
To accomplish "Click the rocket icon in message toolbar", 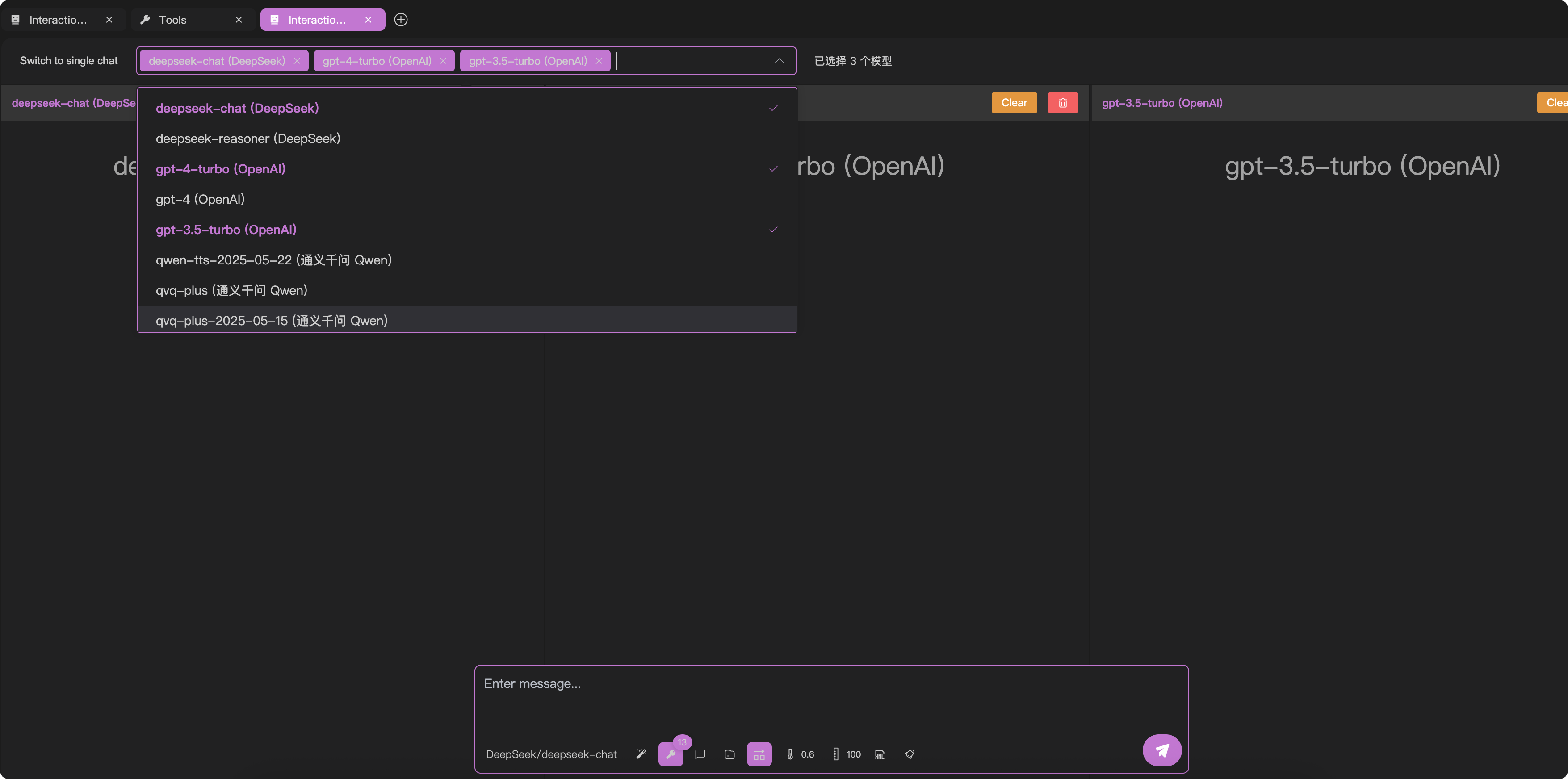I will [x=910, y=754].
